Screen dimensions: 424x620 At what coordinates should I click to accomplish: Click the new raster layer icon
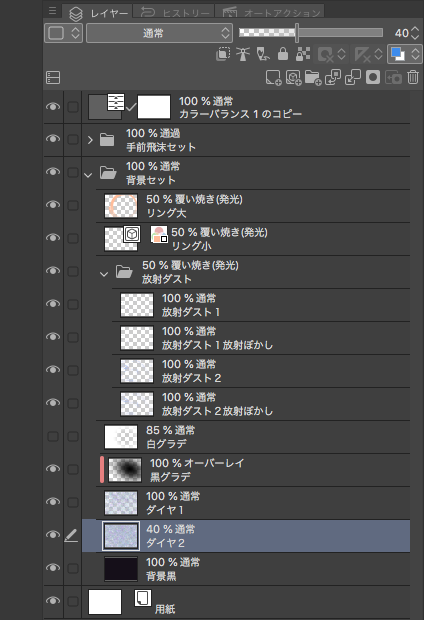coord(273,78)
